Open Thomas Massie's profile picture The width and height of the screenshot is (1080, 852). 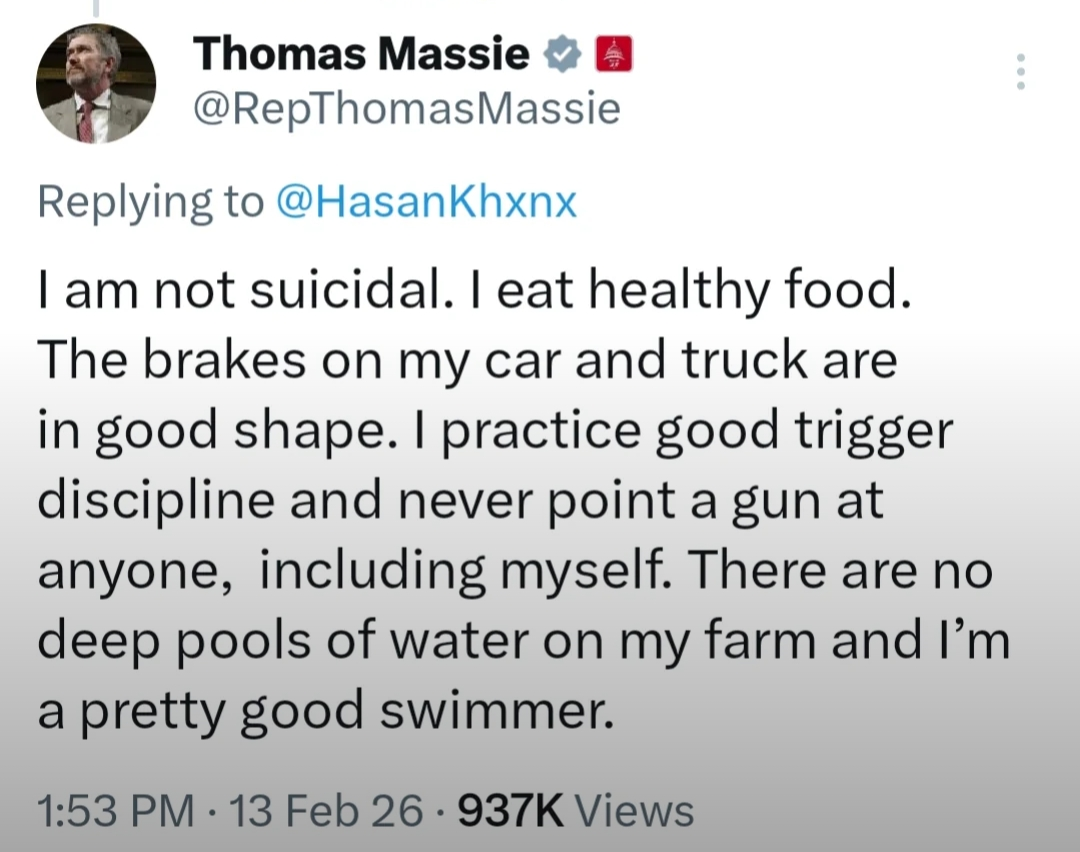(x=96, y=83)
